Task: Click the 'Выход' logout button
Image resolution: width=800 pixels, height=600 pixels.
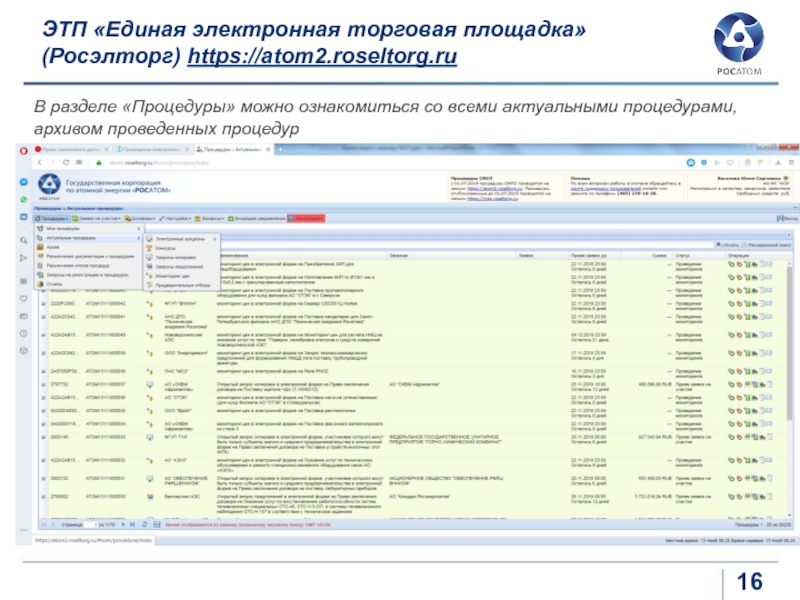Action: tap(787, 218)
